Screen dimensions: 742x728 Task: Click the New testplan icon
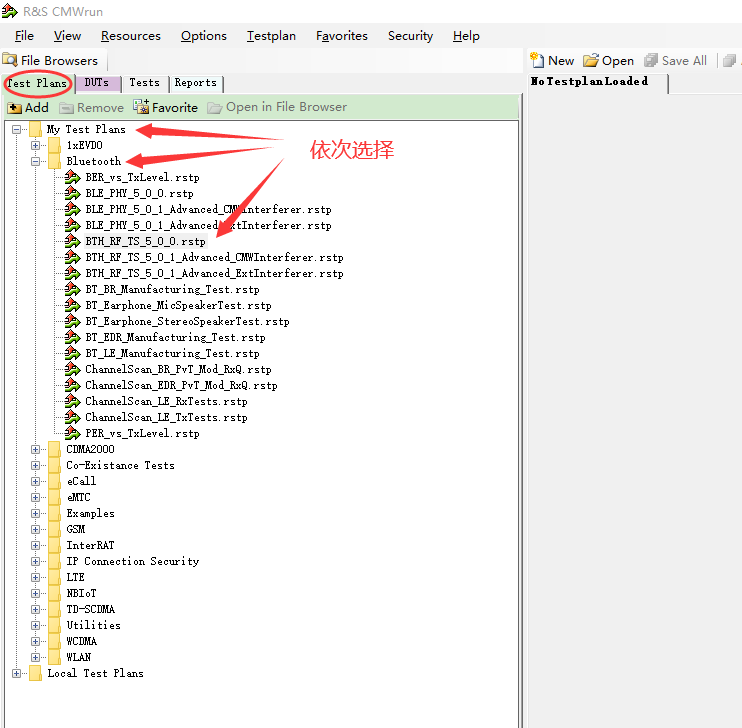pyautogui.click(x=537, y=60)
